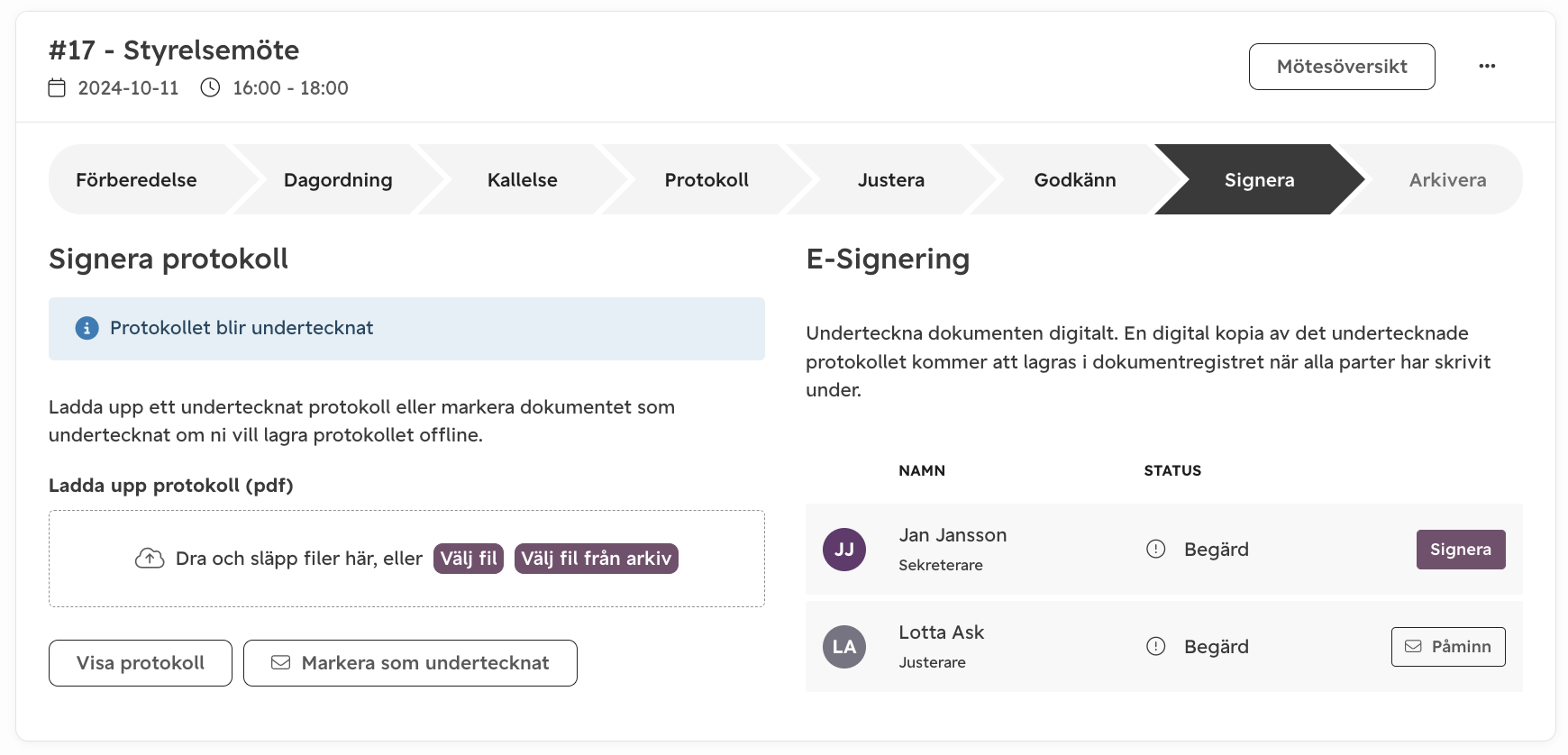The width and height of the screenshot is (1568, 755).
Task: Choose Välj fil från arkiv
Action: pyautogui.click(x=597, y=559)
